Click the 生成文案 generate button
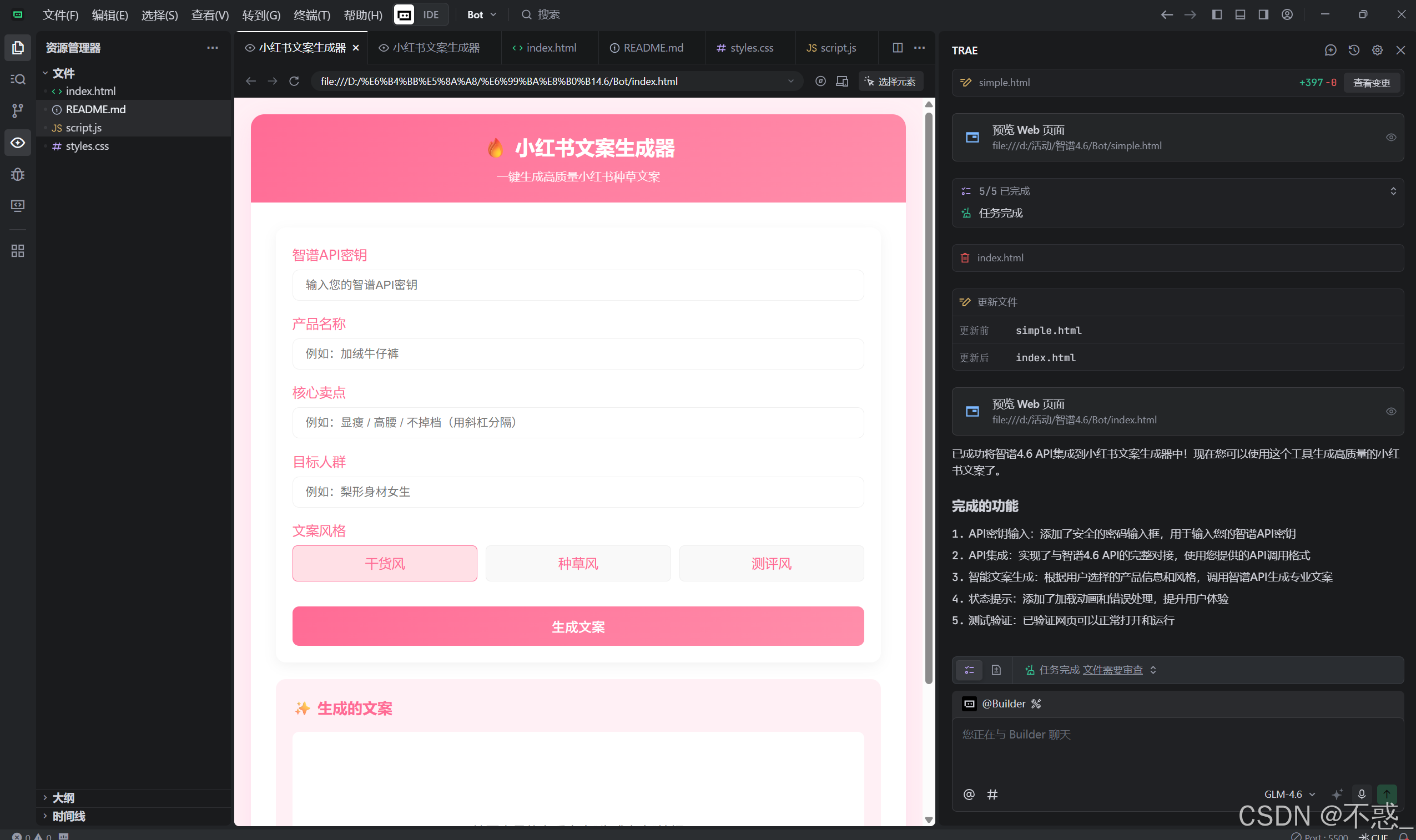 [577, 626]
